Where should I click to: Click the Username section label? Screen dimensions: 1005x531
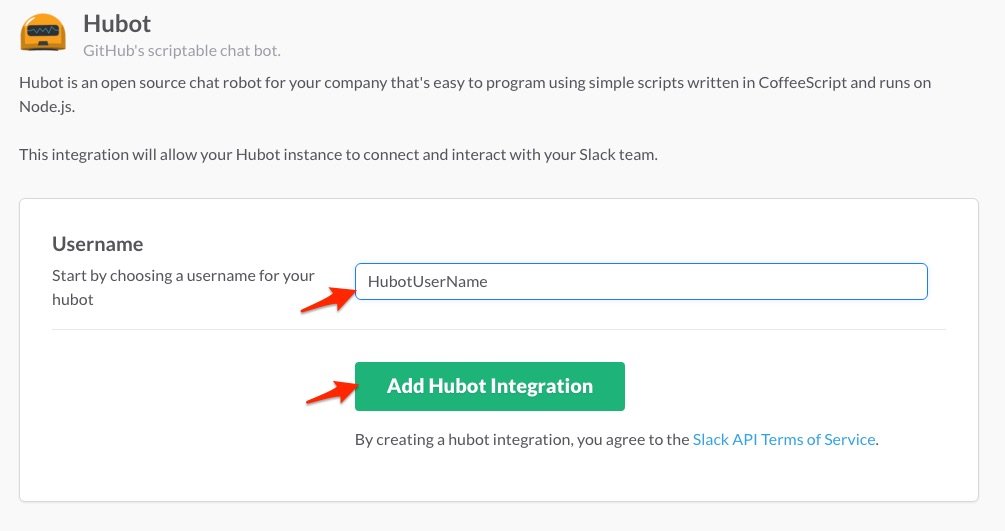click(x=97, y=244)
